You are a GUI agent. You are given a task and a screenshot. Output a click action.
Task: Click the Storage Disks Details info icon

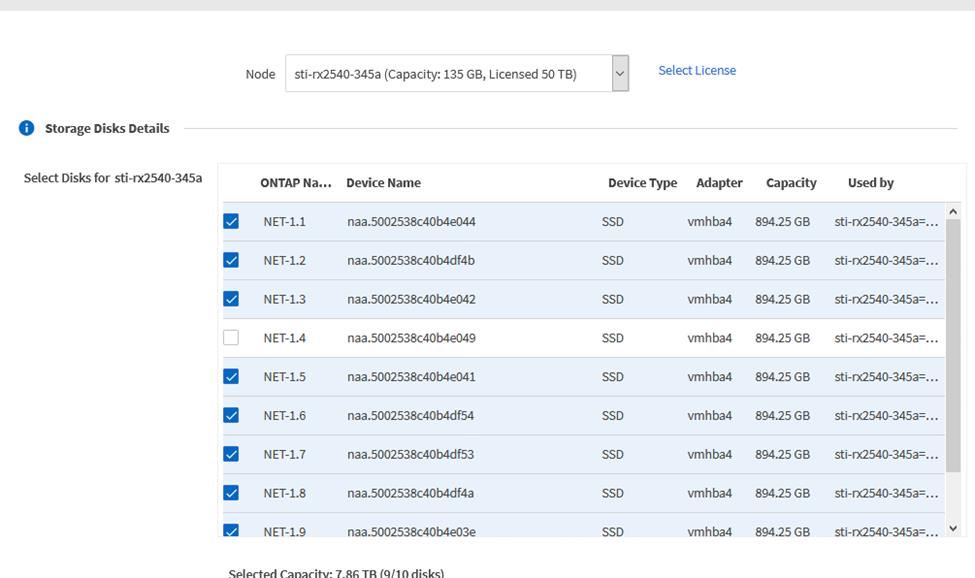pos(26,128)
